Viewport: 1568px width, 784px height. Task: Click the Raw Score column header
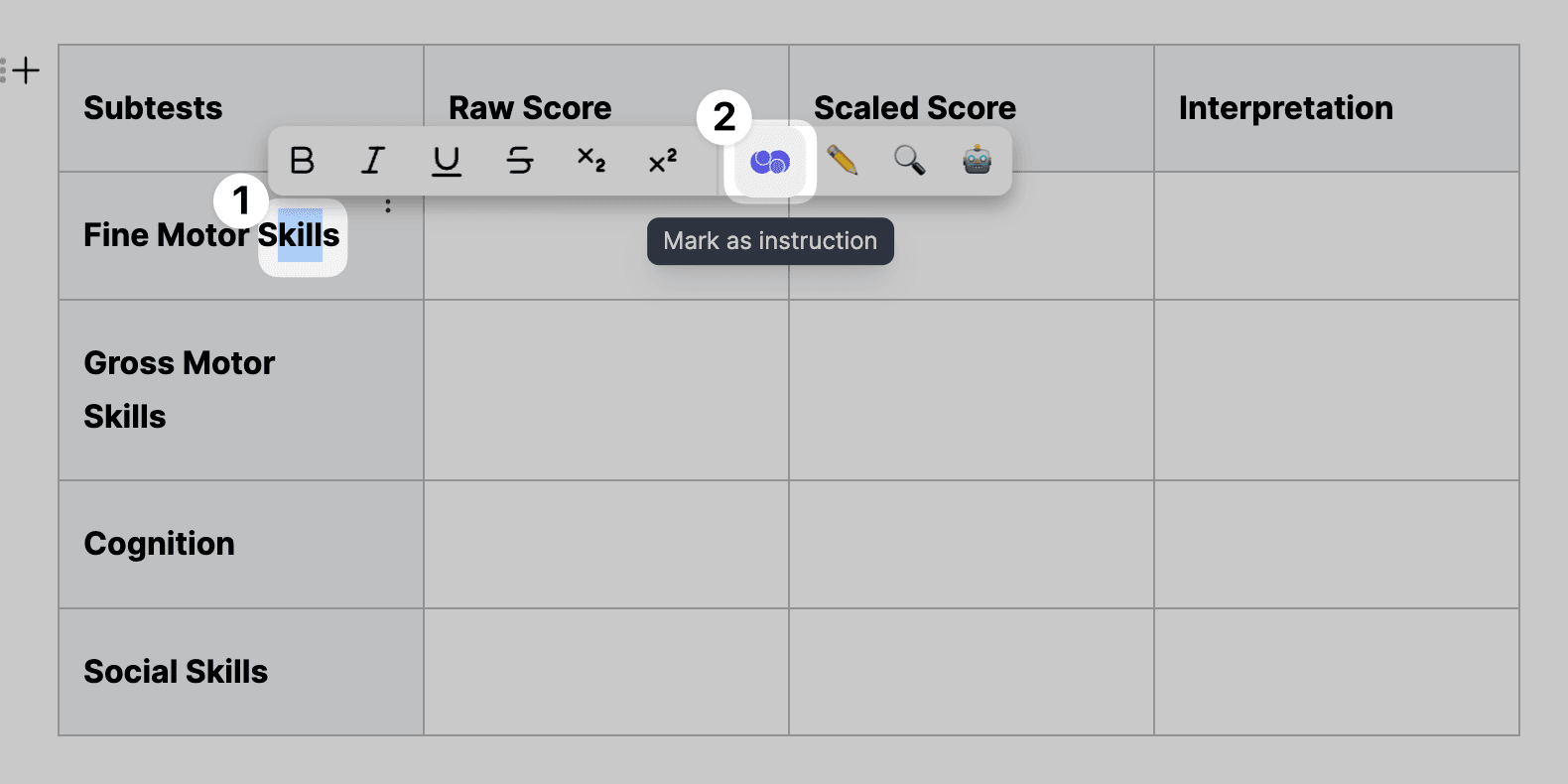[x=530, y=107]
